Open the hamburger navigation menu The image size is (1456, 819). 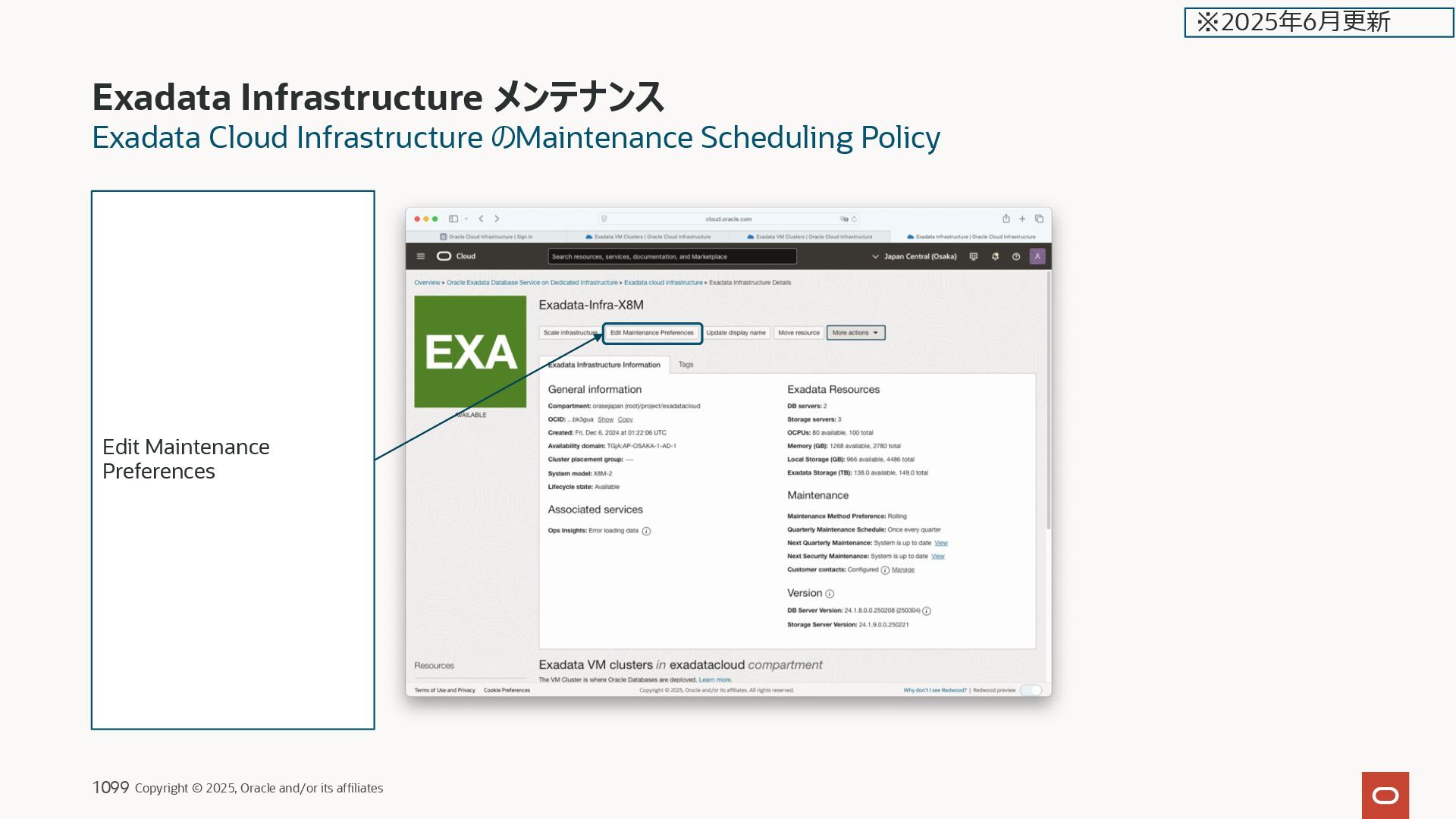[421, 256]
